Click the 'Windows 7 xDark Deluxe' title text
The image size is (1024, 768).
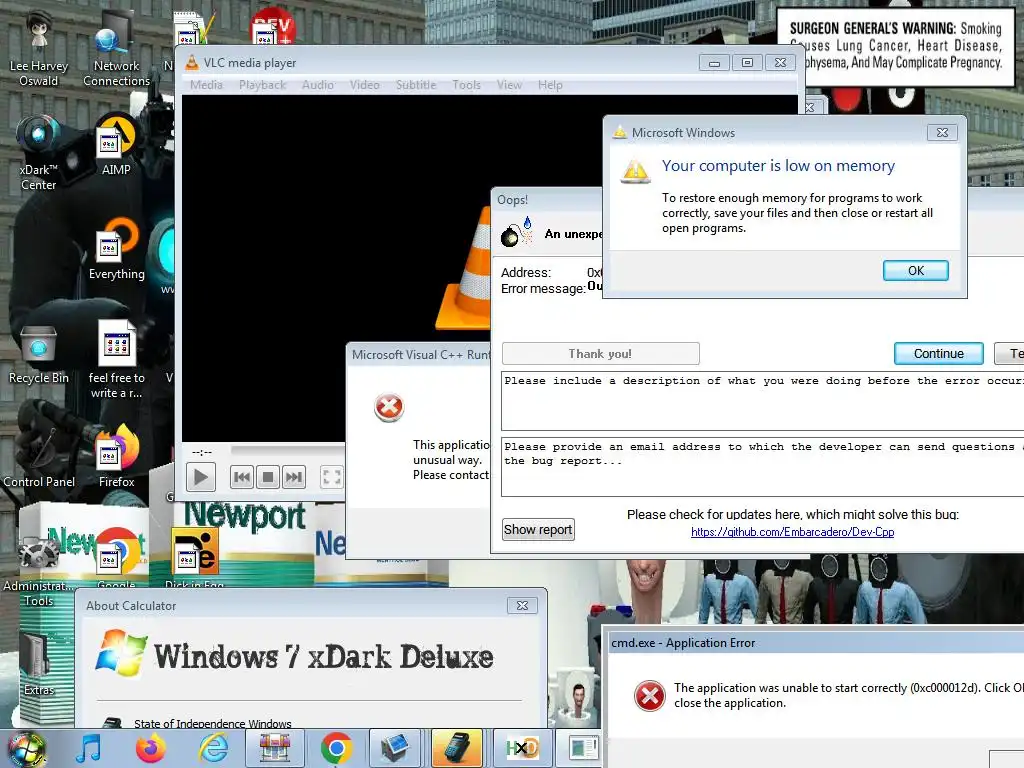click(323, 656)
